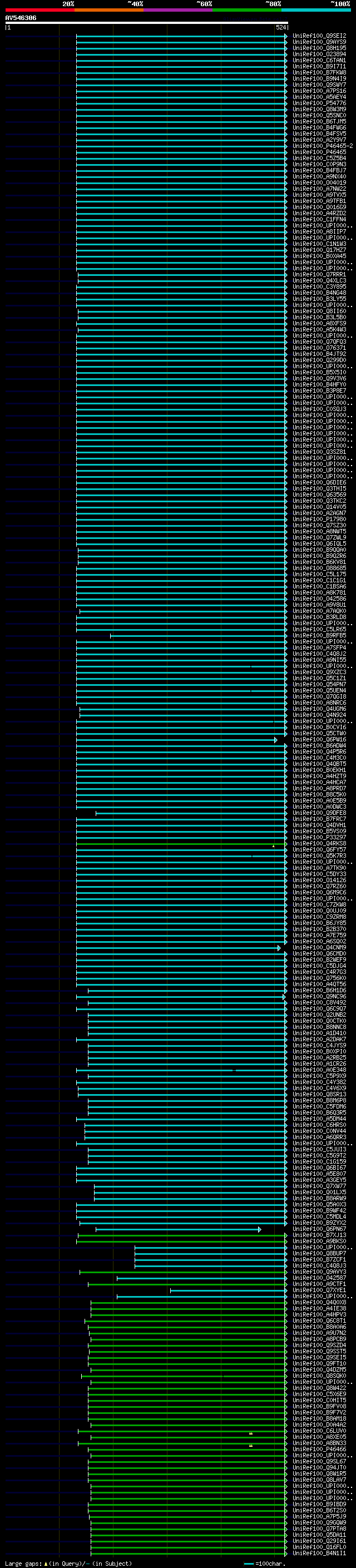Image resolution: width=356 pixels, height=1568 pixels.
Task: Go to UniRef100_A5AEY4 alignment
Action: tap(319, 97)
